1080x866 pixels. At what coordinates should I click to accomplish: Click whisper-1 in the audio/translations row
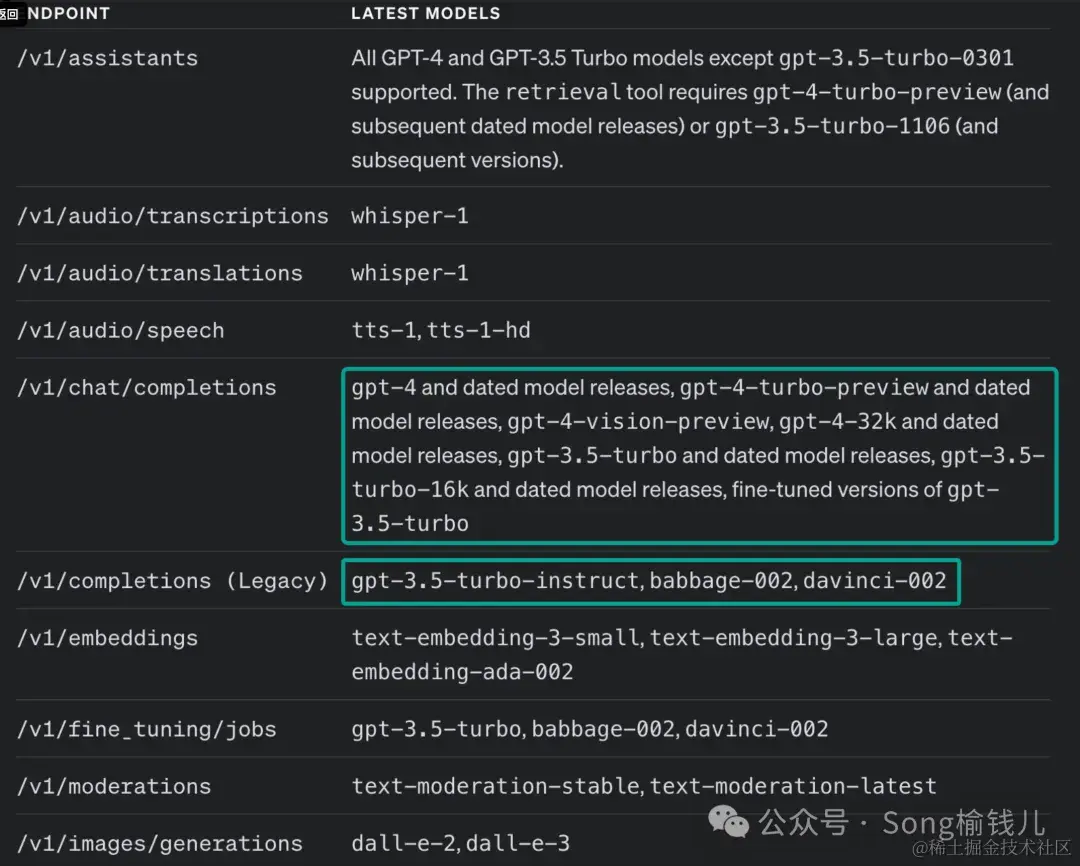tap(410, 273)
